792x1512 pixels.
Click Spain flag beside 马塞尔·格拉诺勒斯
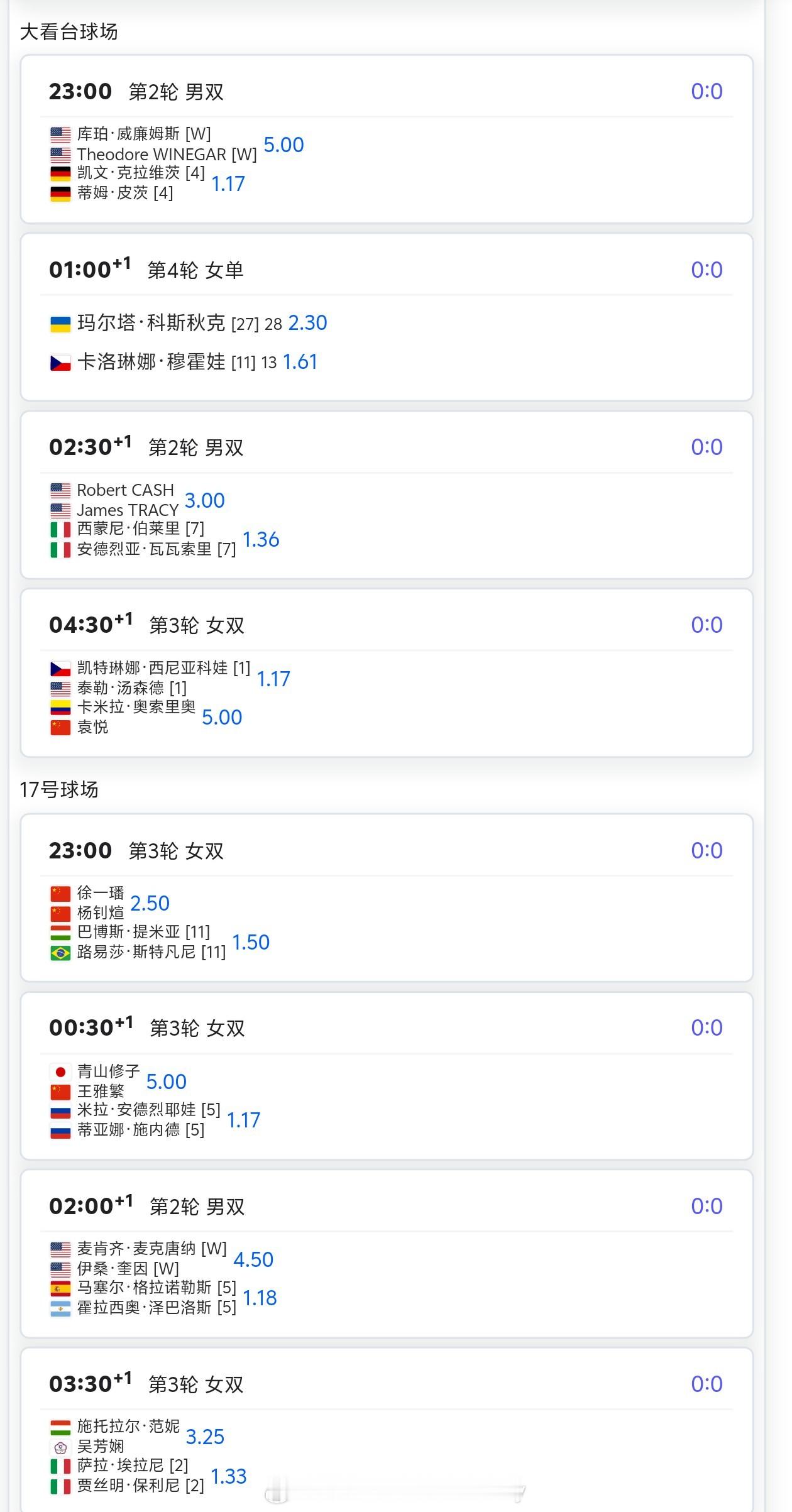coord(60,1289)
